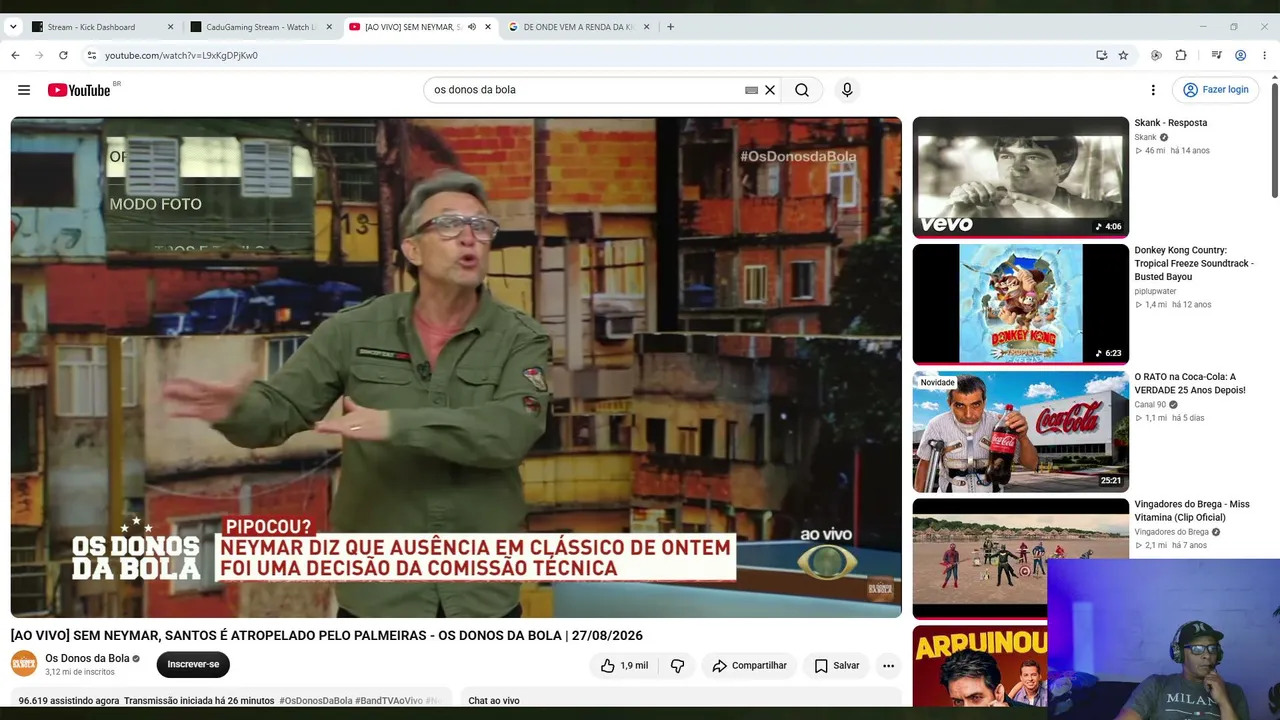This screenshot has width=1280, height=720.
Task: Open the Chrome three-dot menu
Action: click(x=1265, y=55)
